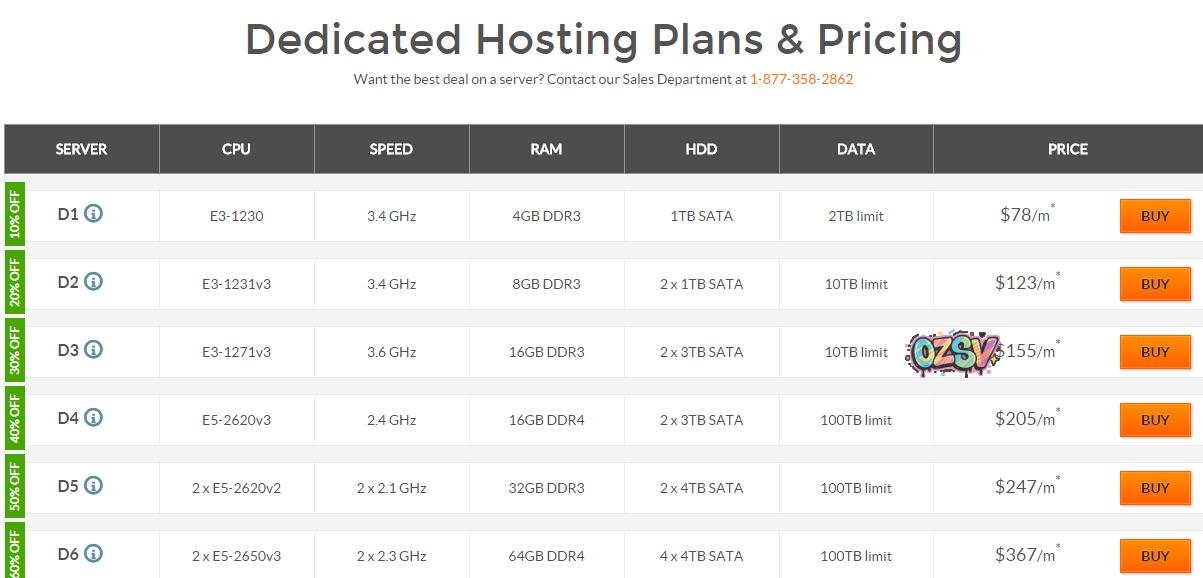The width and height of the screenshot is (1203, 578).
Task: Click the PRICE column header
Action: point(1067,149)
